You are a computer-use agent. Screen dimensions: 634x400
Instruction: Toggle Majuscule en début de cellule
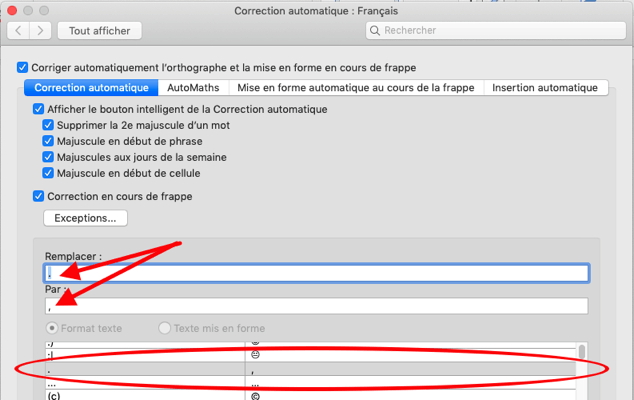click(48, 173)
